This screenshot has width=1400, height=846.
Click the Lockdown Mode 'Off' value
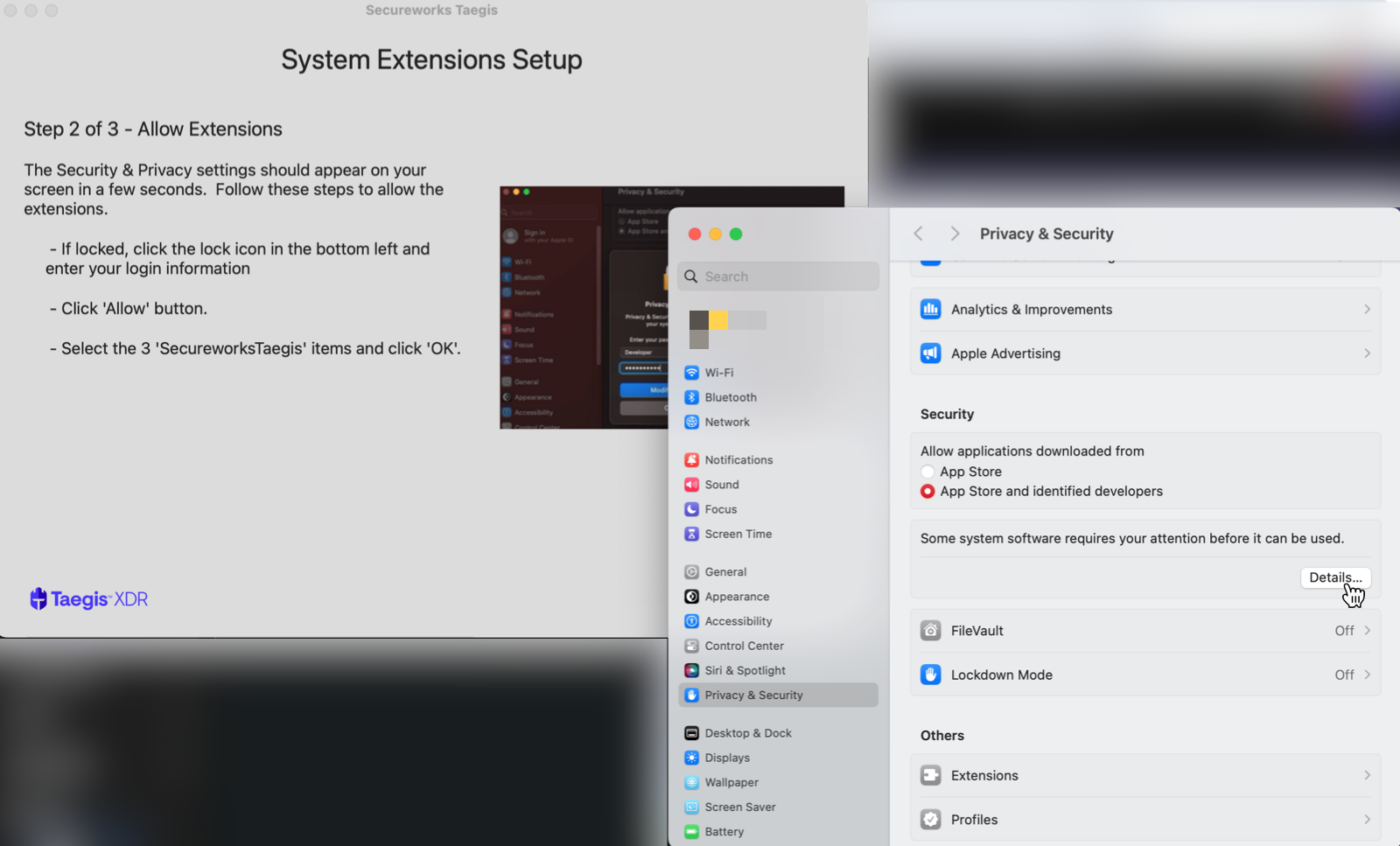pos(1344,675)
